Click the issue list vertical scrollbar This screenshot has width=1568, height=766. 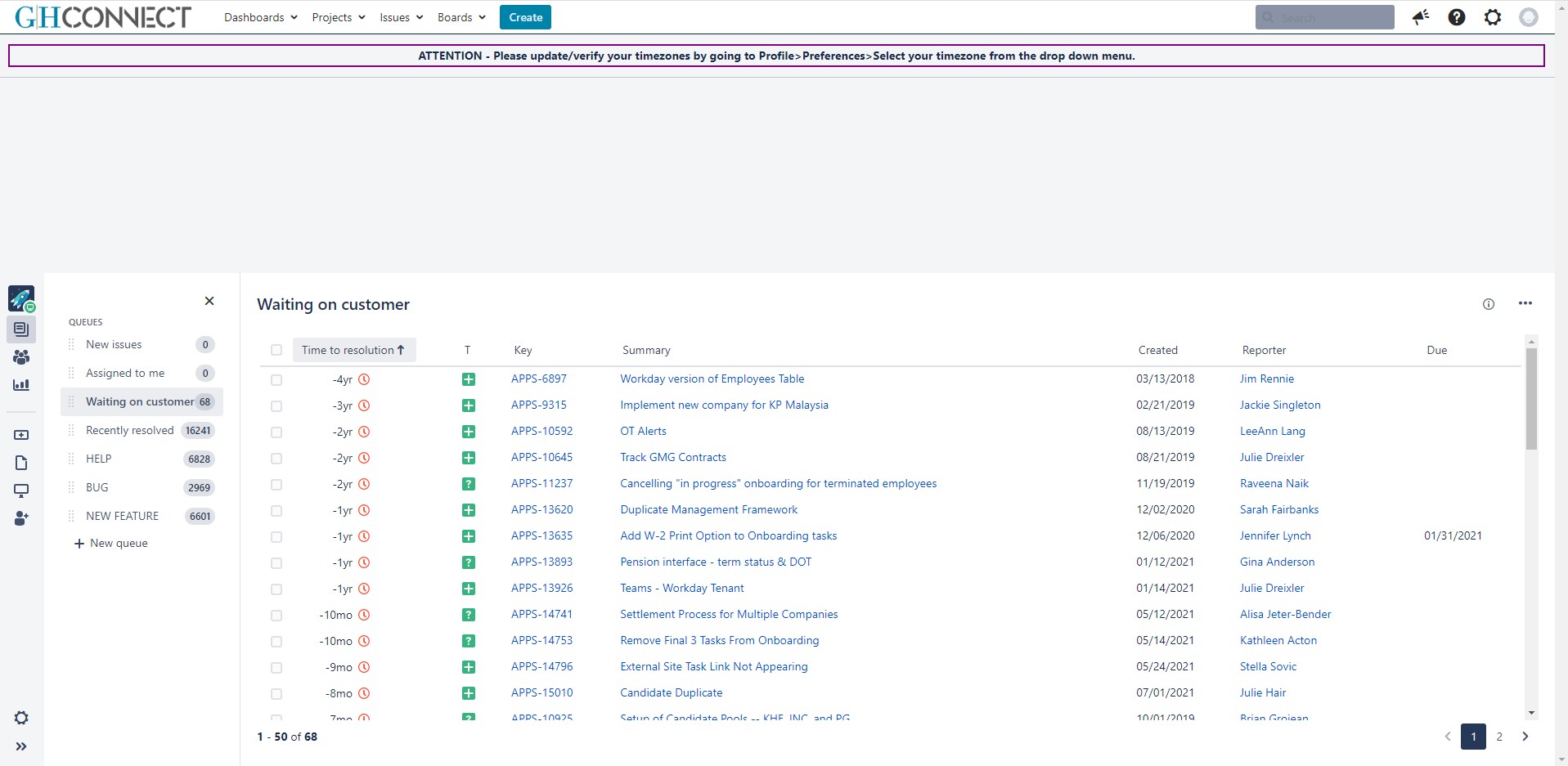[x=1531, y=399]
